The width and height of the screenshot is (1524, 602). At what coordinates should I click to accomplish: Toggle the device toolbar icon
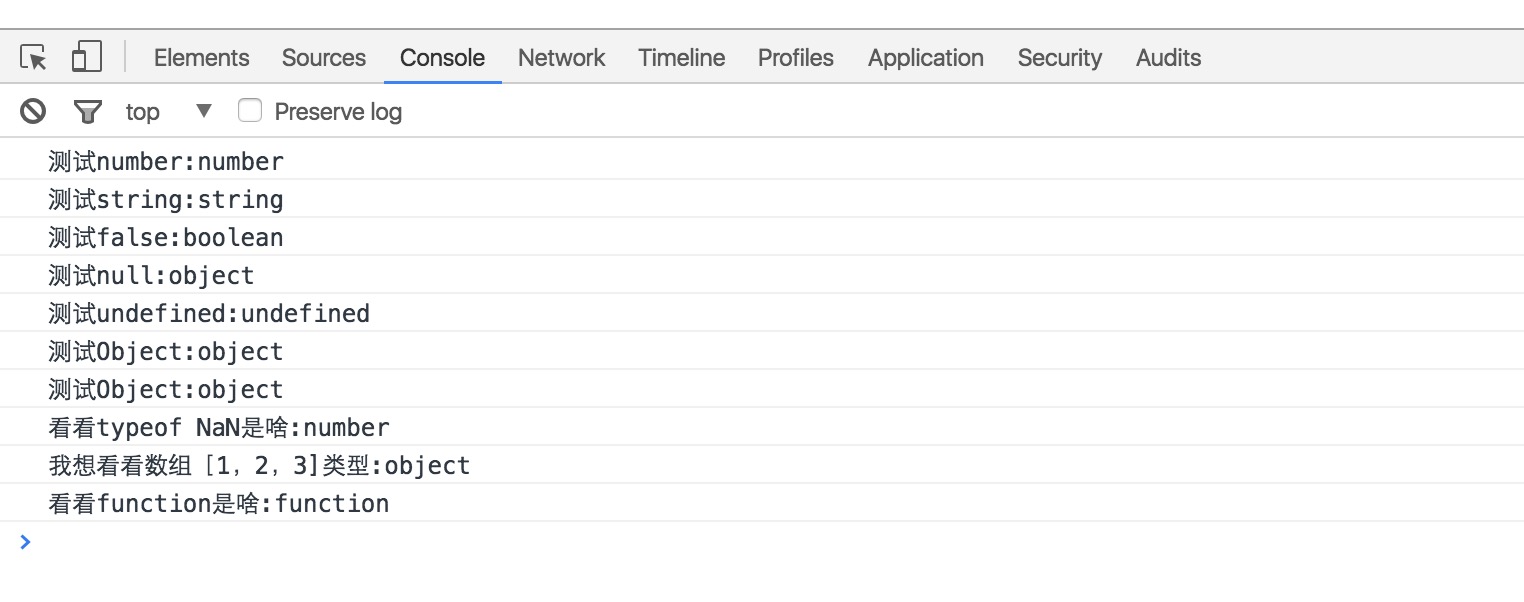tap(87, 57)
